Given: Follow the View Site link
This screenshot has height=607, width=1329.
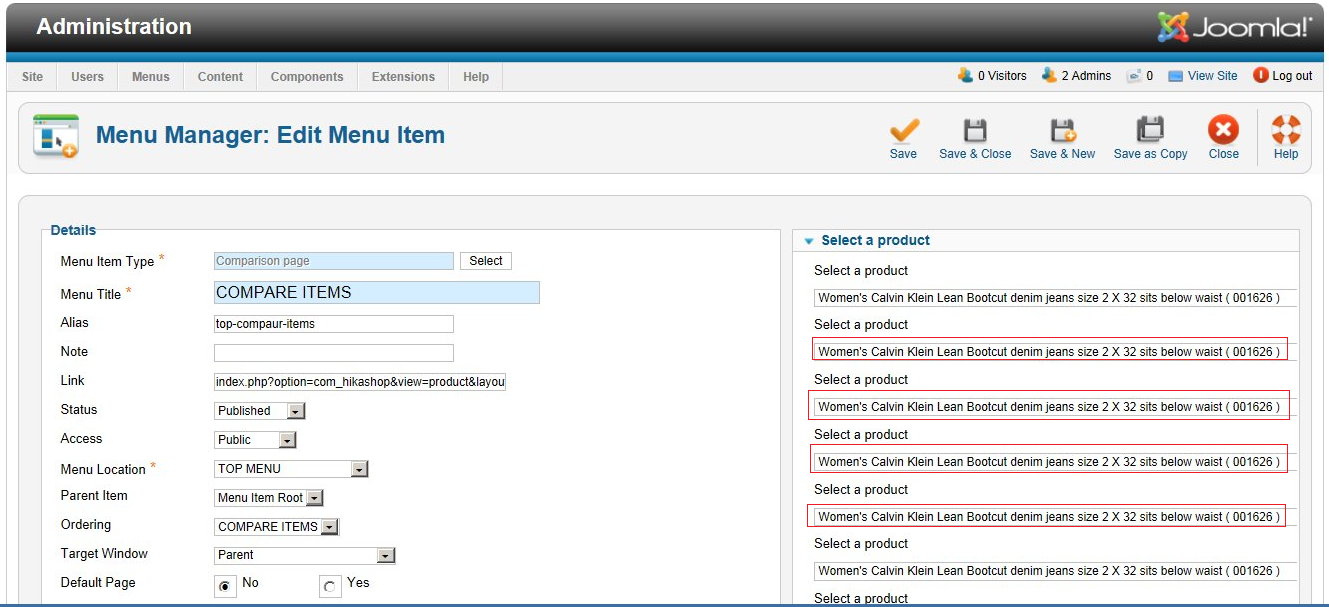Looking at the screenshot, I should 1212,76.
